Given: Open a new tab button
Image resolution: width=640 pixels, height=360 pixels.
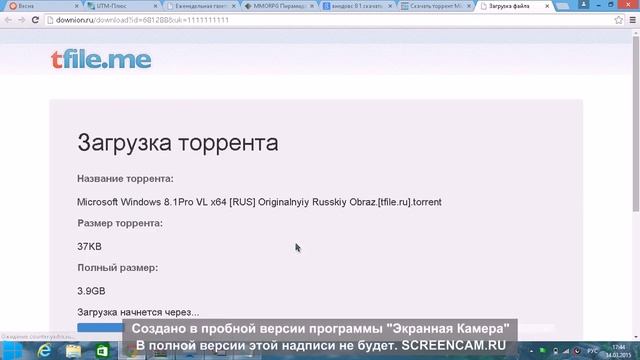Looking at the screenshot, I should tap(563, 6).
